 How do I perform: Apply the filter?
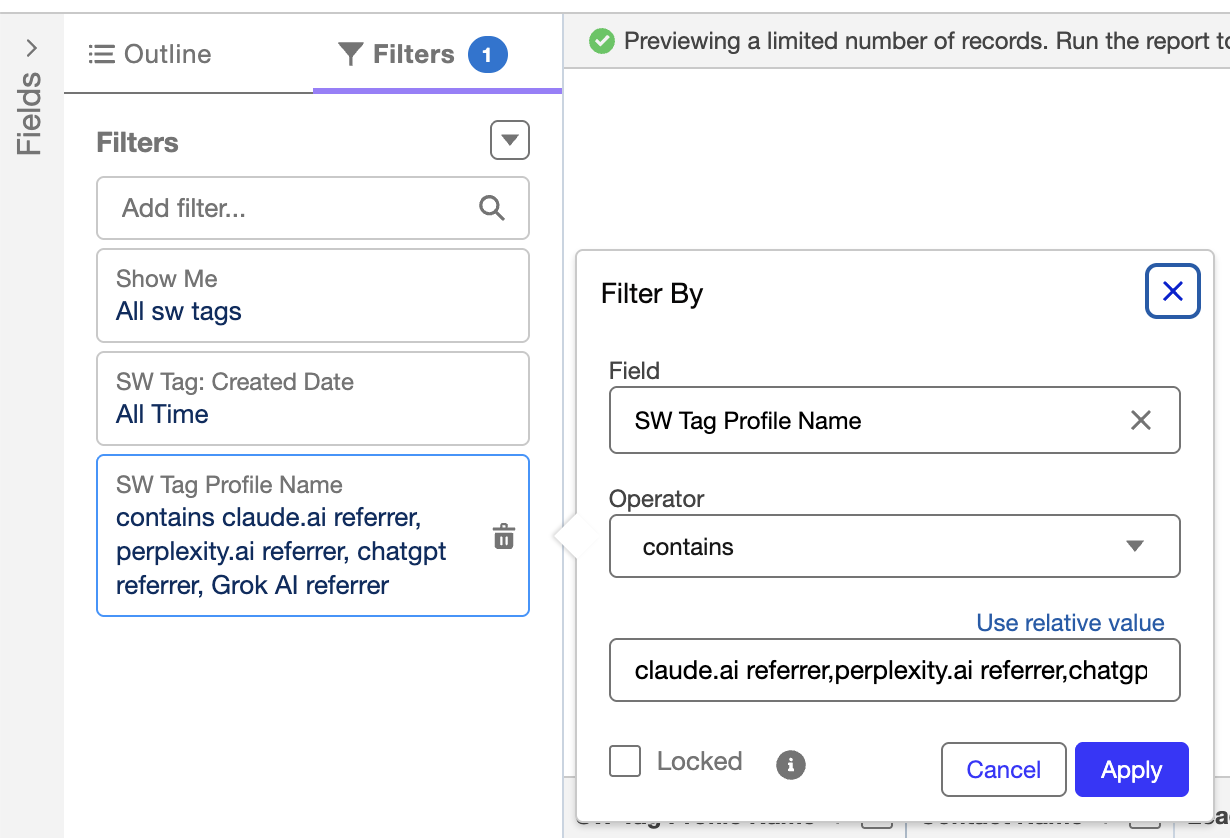click(1132, 769)
